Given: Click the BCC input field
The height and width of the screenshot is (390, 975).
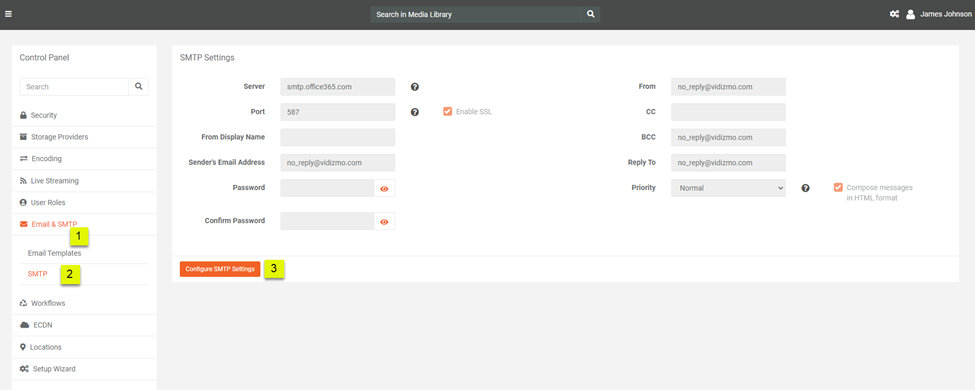Looking at the screenshot, I should pyautogui.click(x=728, y=137).
